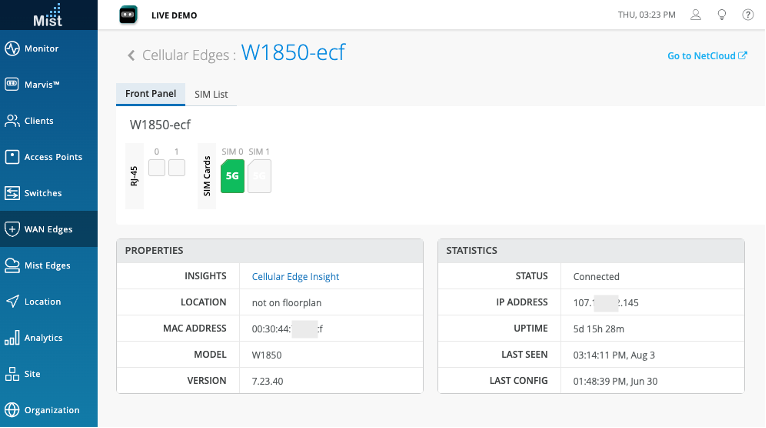Select the inactive SIM 1 card
Screen dimensions: 766x428
tap(259, 176)
